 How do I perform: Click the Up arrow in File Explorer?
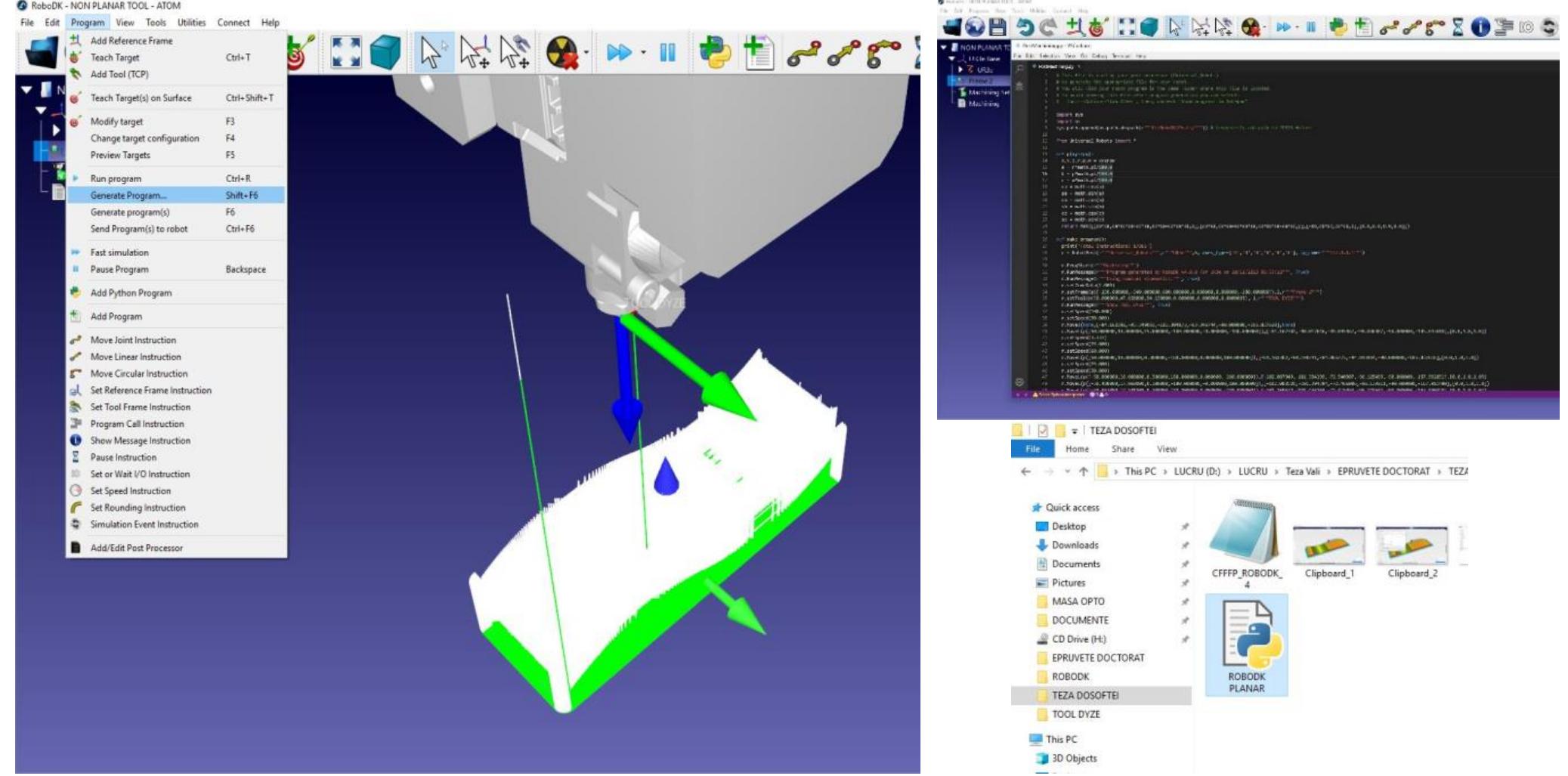(1083, 471)
